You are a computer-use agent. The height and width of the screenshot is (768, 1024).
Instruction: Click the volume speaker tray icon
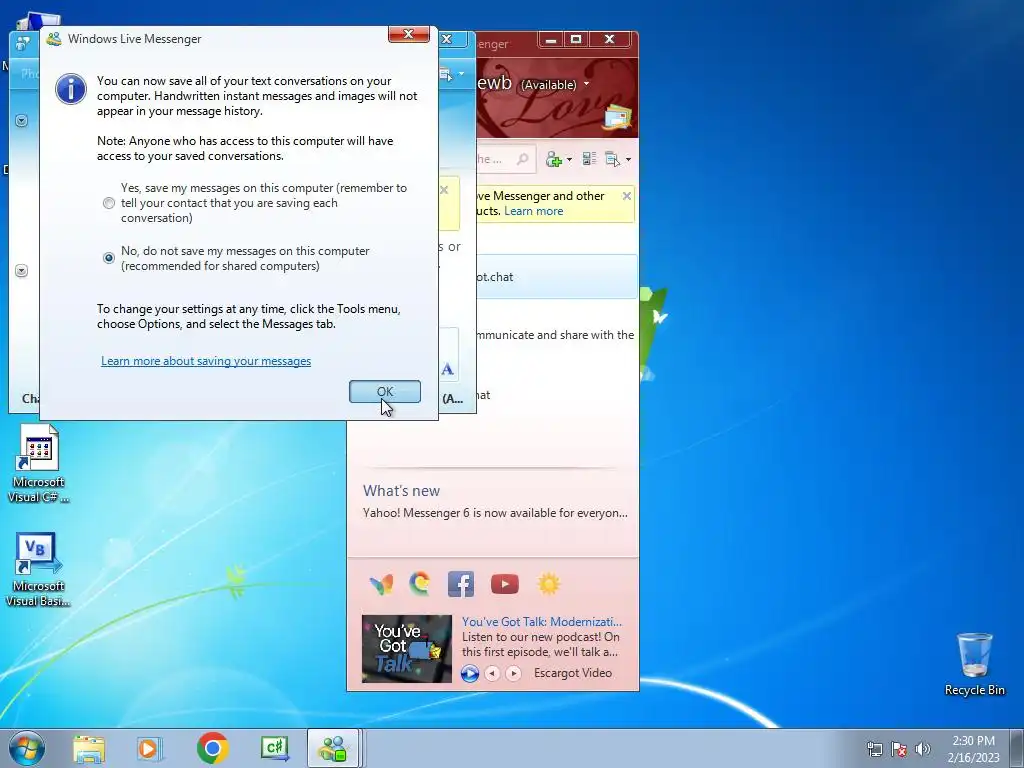[x=923, y=749]
